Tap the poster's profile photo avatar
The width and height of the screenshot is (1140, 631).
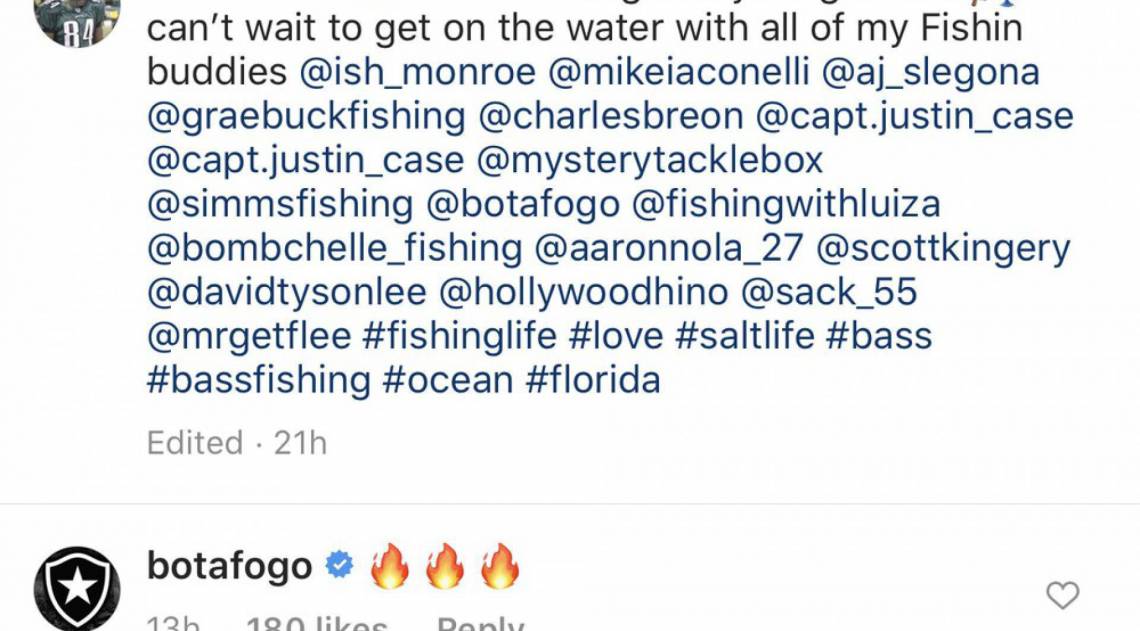pyautogui.click(x=77, y=20)
